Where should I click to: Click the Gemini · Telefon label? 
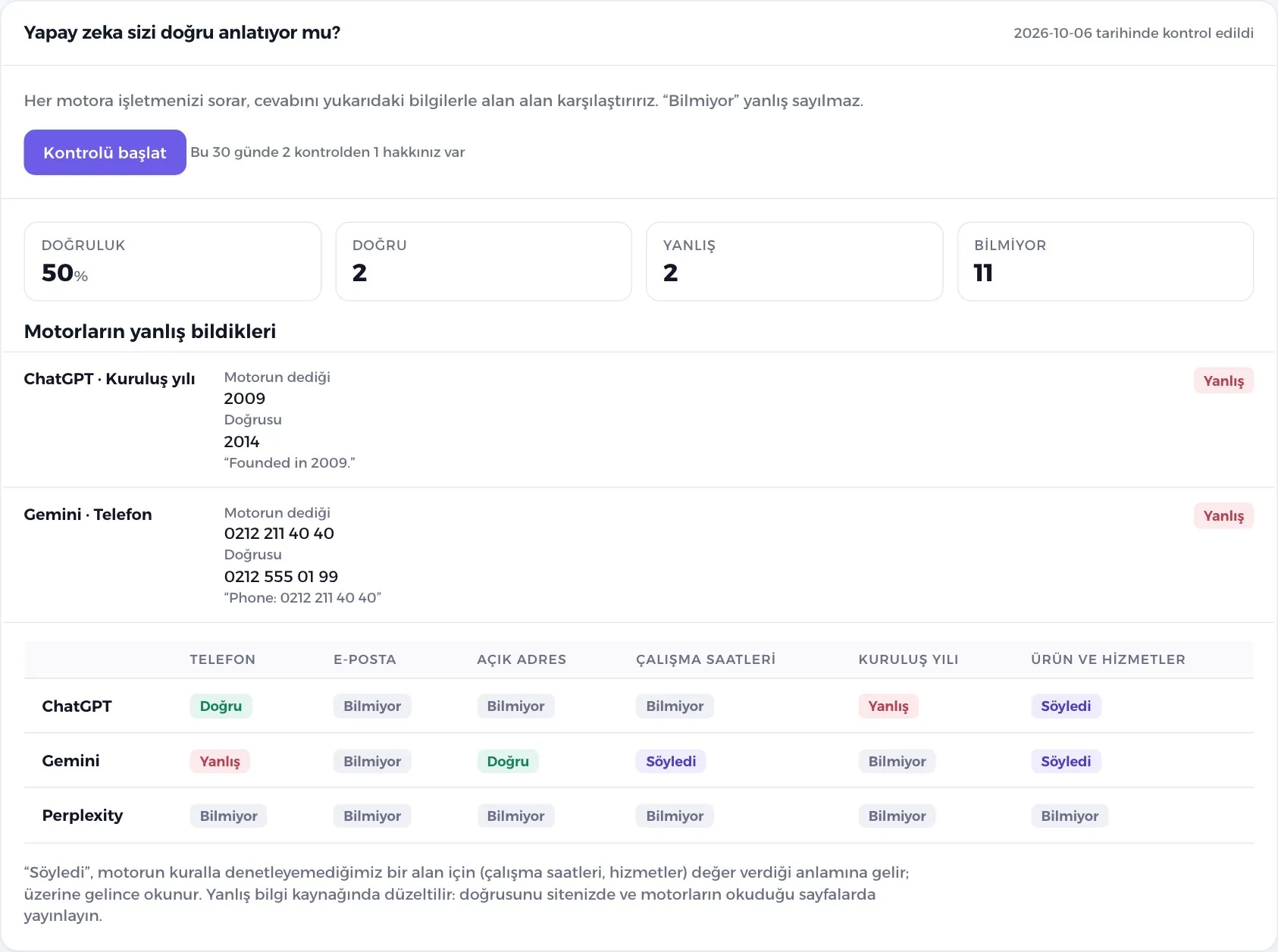point(88,514)
